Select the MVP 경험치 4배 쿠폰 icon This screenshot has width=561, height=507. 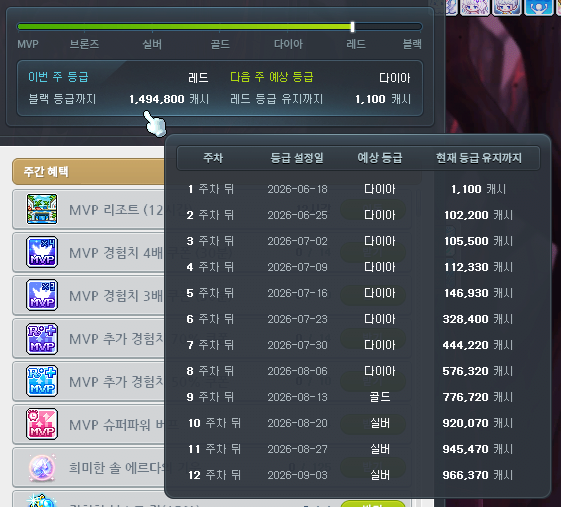point(42,252)
